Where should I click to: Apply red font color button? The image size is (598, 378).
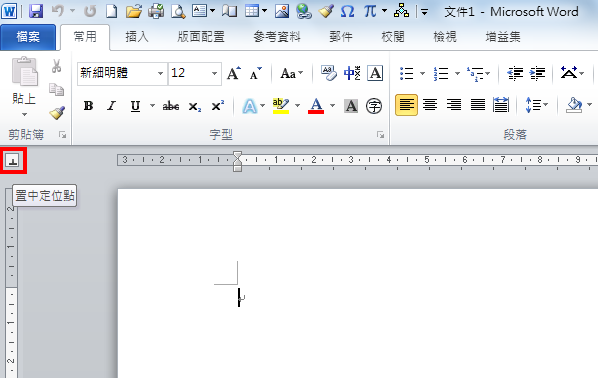[316, 106]
